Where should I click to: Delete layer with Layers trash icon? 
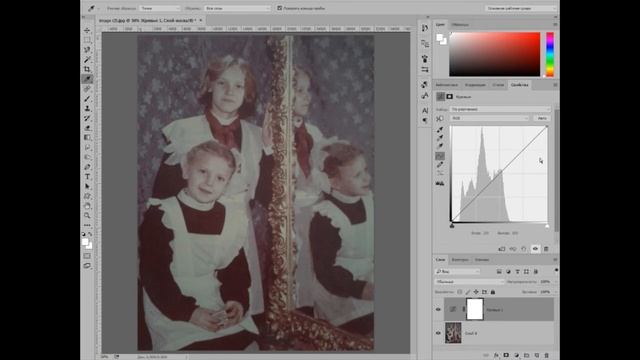pyautogui.click(x=547, y=356)
